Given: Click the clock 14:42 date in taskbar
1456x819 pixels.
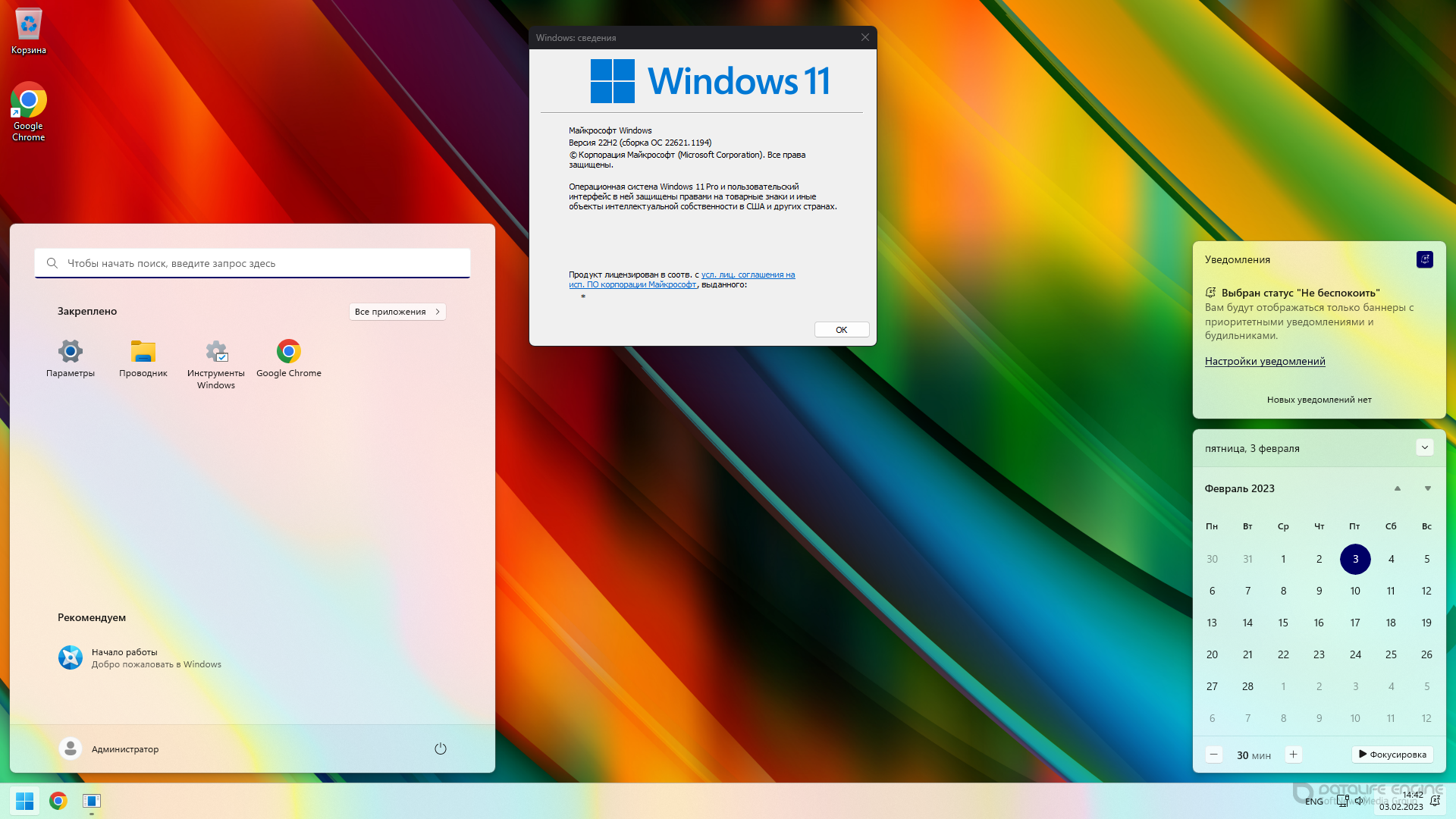Looking at the screenshot, I should pyautogui.click(x=1401, y=801).
